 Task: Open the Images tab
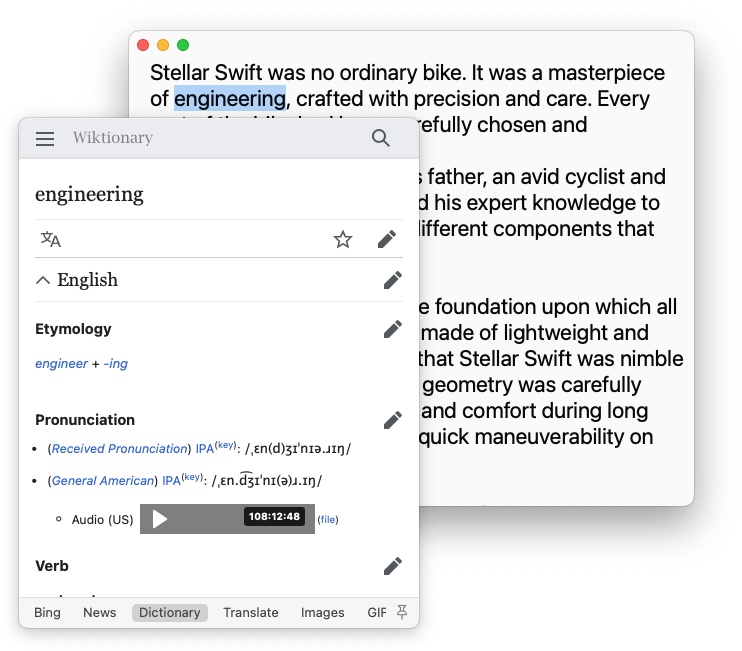pyautogui.click(x=322, y=613)
